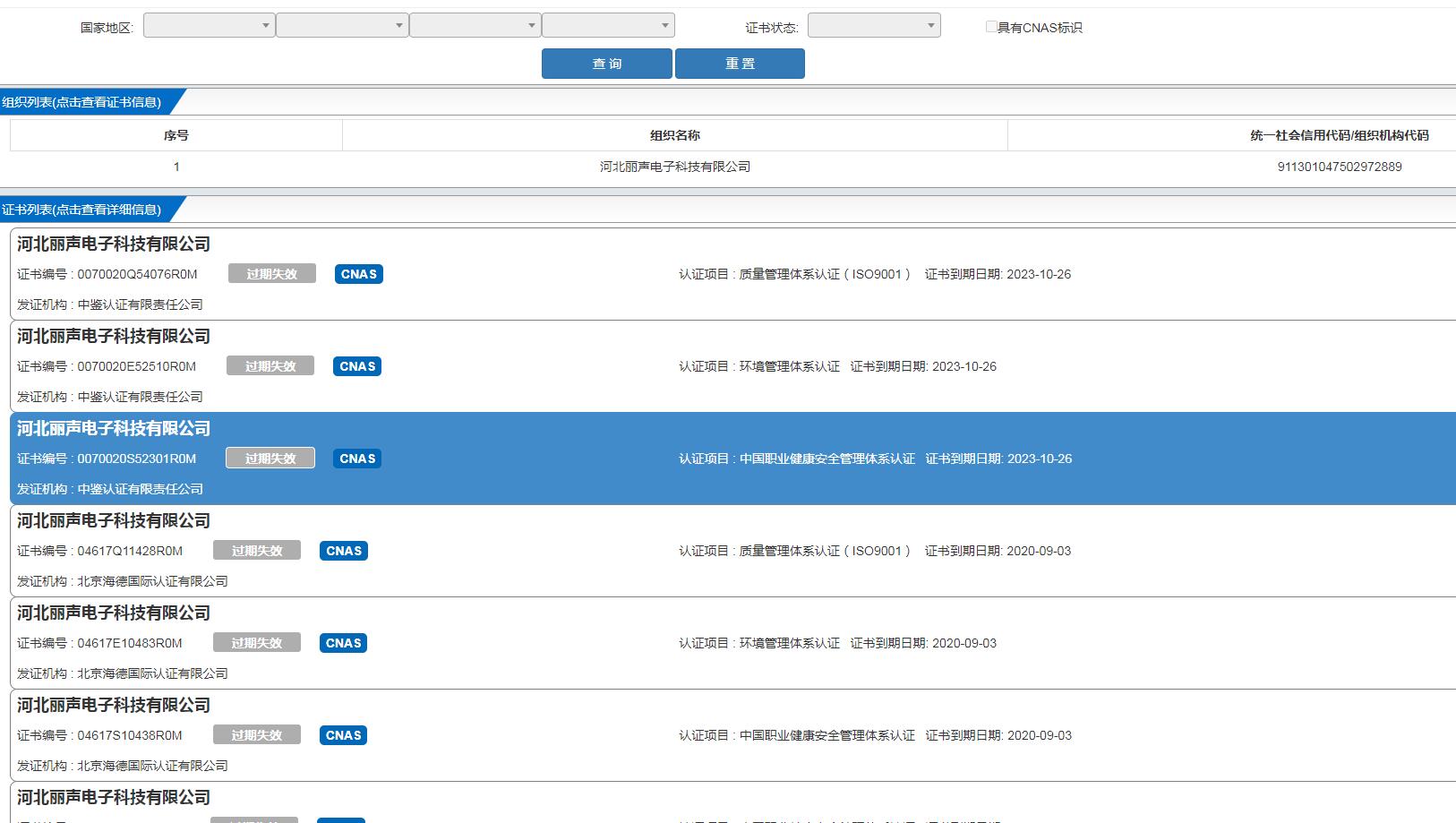Click the CNAS badge for certificate 04617Q11428R0M
This screenshot has height=823, width=1456.
coord(344,551)
